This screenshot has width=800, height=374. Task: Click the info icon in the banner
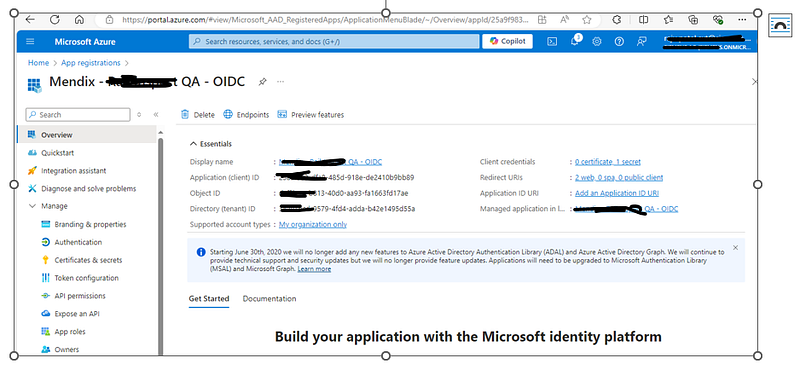(201, 252)
